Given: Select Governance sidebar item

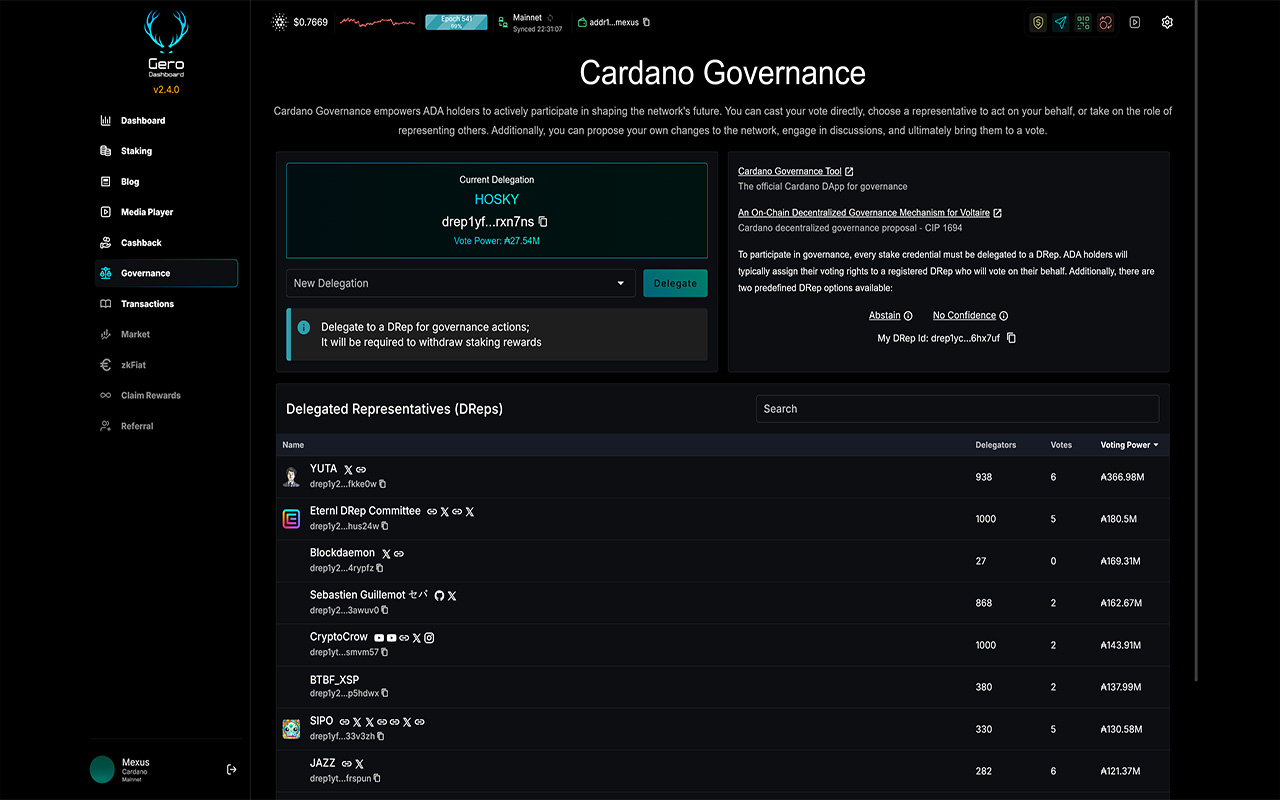Looking at the screenshot, I should [x=166, y=273].
